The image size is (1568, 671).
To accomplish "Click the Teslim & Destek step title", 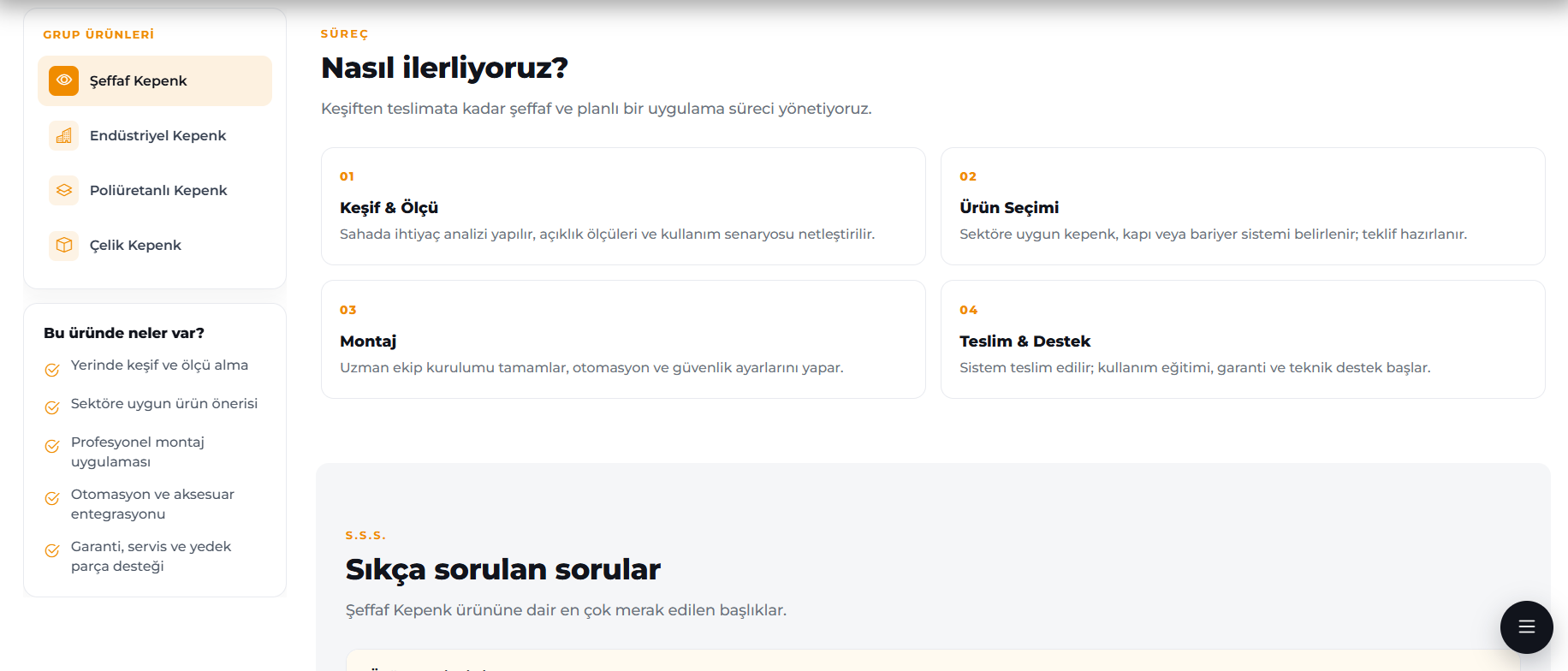I will click(x=1025, y=341).
